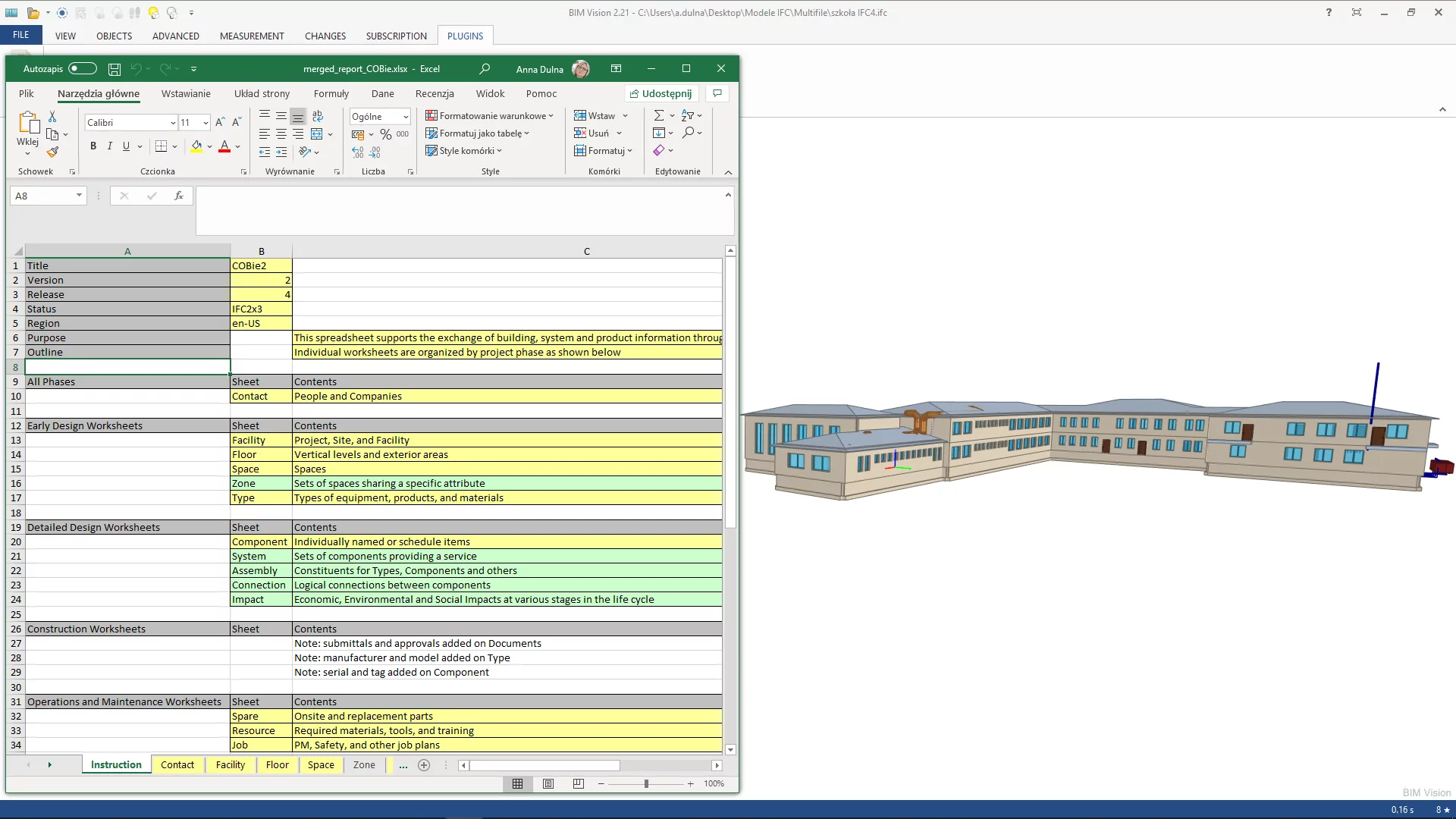Open Formatowanie warunkowe dropdown
The image size is (1456, 819).
point(490,116)
